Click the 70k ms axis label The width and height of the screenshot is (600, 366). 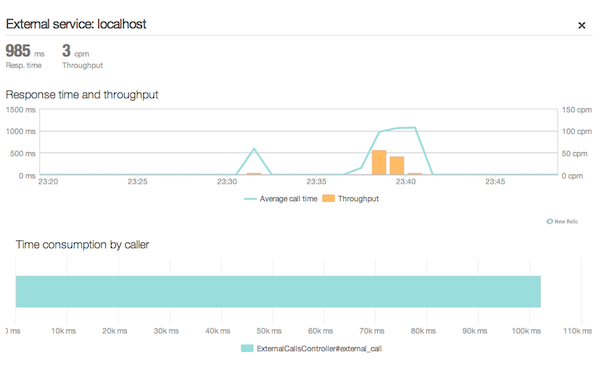pyautogui.click(x=372, y=331)
